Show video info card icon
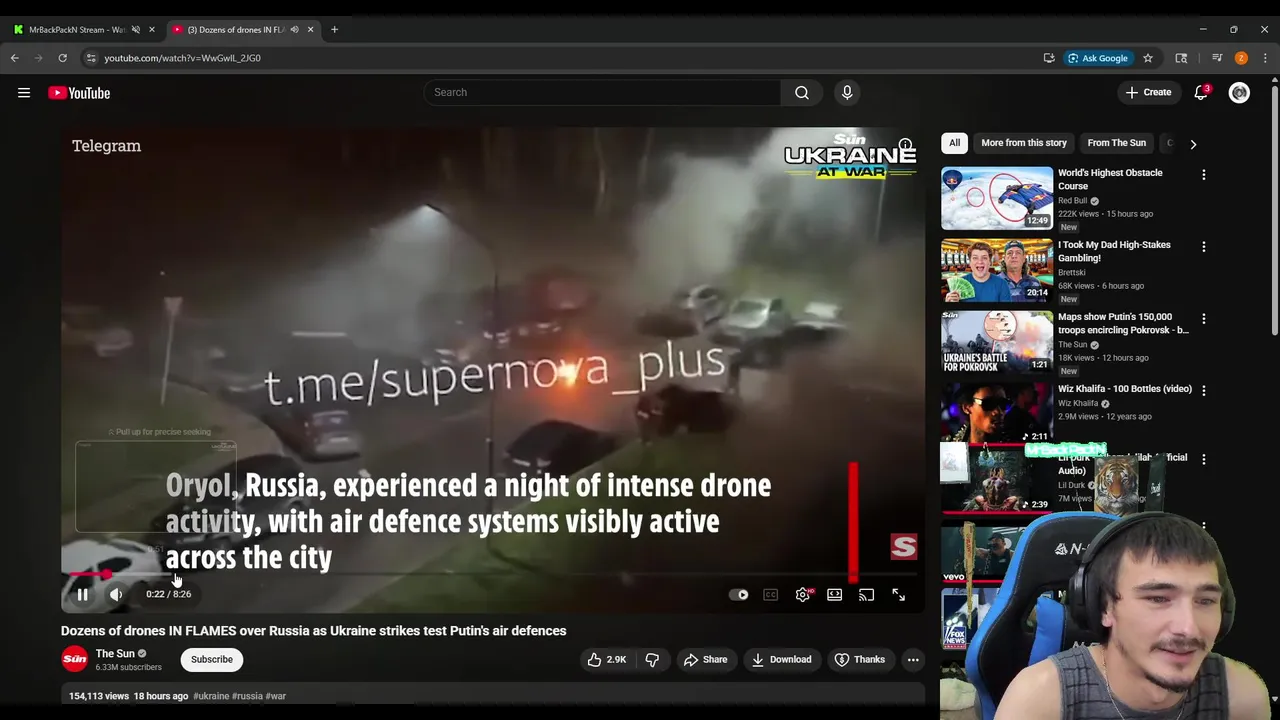1280x720 pixels. click(x=905, y=146)
